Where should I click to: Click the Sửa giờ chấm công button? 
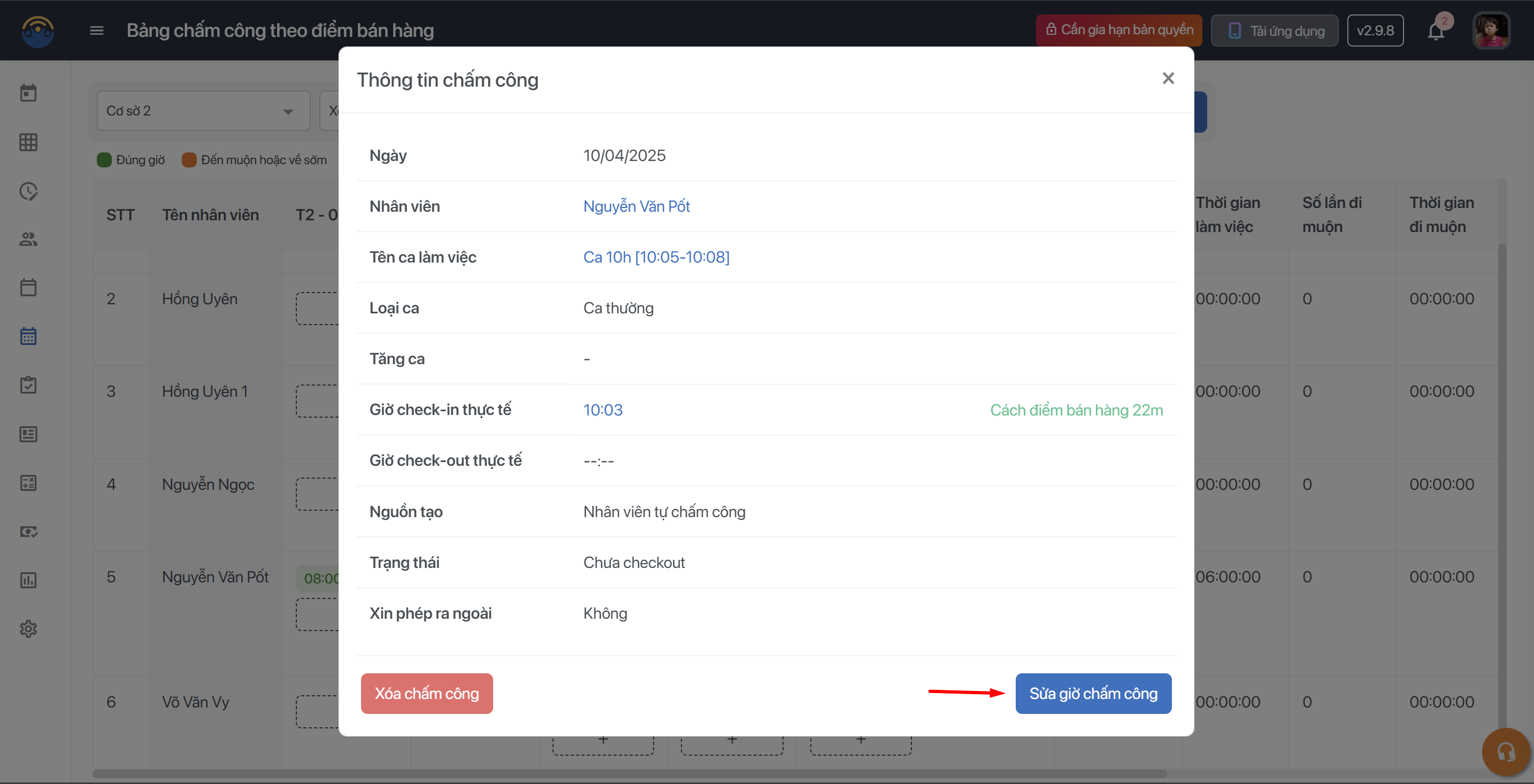(1093, 694)
